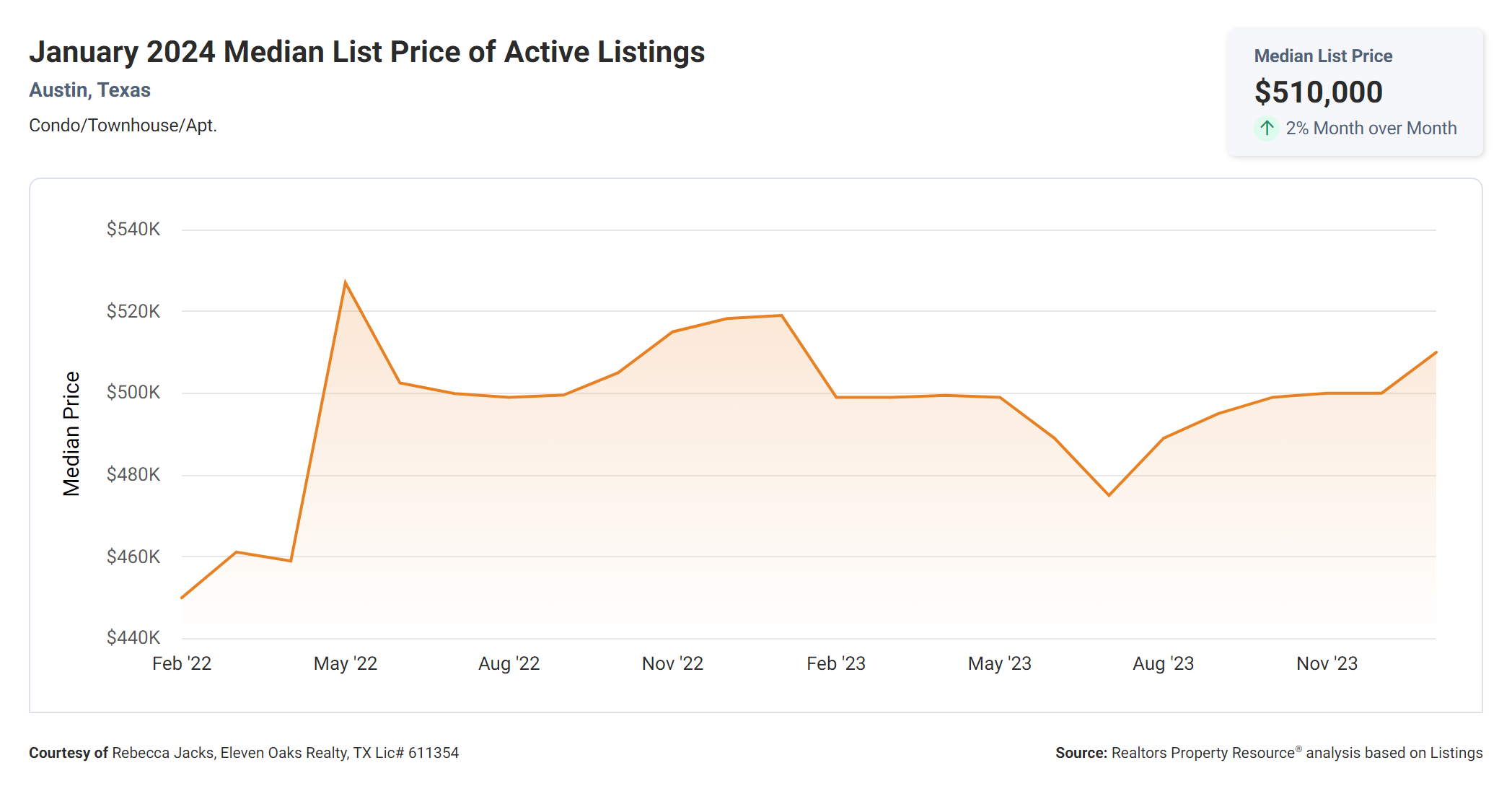Click the $500K y-axis label
Image resolution: width=1512 pixels, height=794 pixels.
133,393
